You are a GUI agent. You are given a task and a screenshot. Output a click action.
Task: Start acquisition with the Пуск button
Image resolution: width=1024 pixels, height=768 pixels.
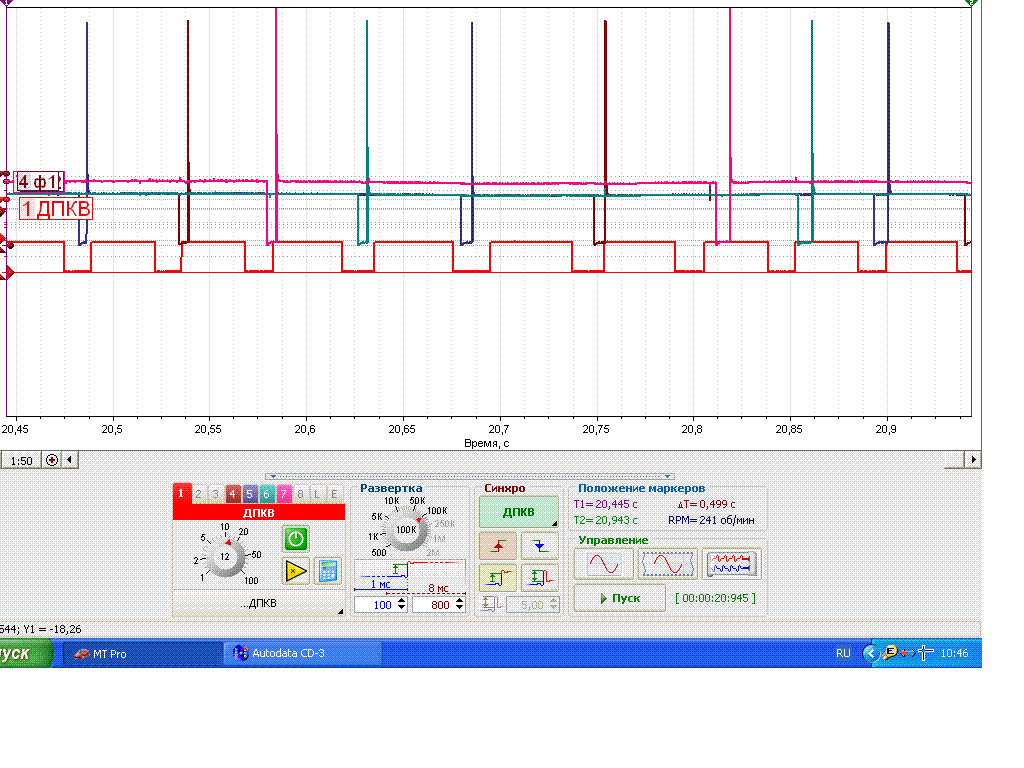point(619,598)
